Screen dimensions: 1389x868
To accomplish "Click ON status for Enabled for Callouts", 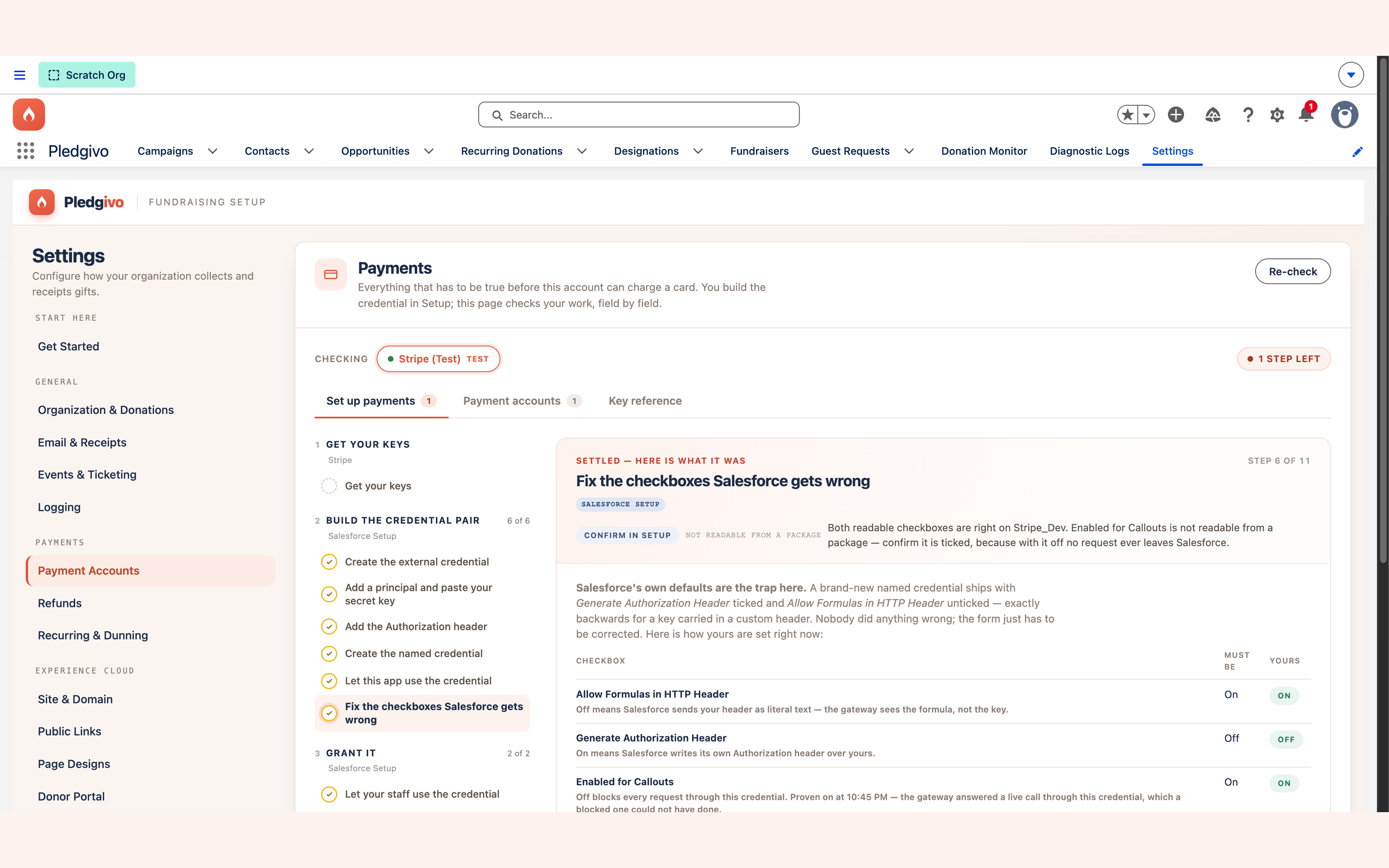I will pyautogui.click(x=1284, y=783).
